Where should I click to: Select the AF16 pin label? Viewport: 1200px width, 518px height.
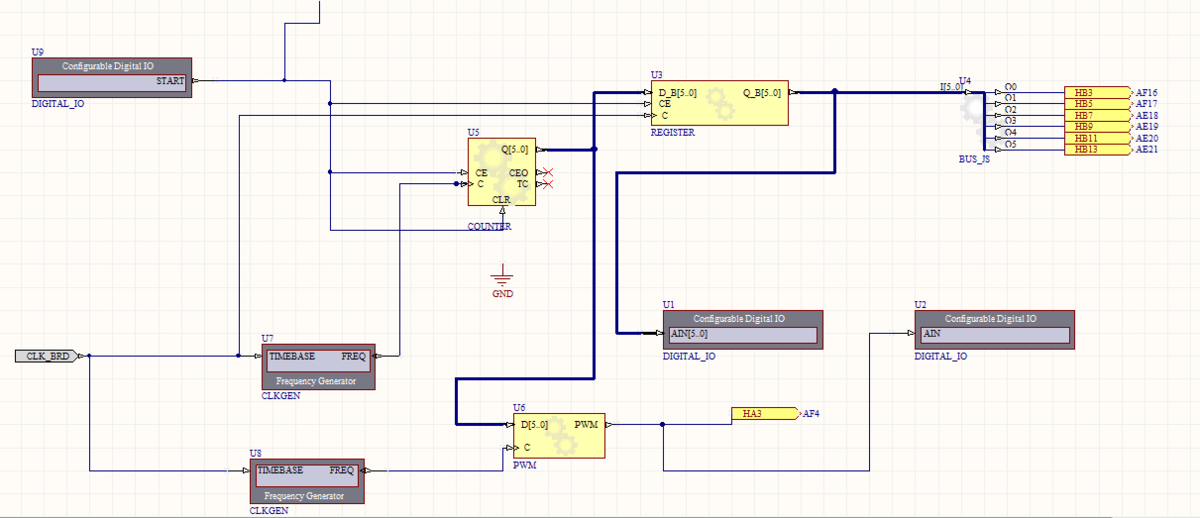point(1146,92)
